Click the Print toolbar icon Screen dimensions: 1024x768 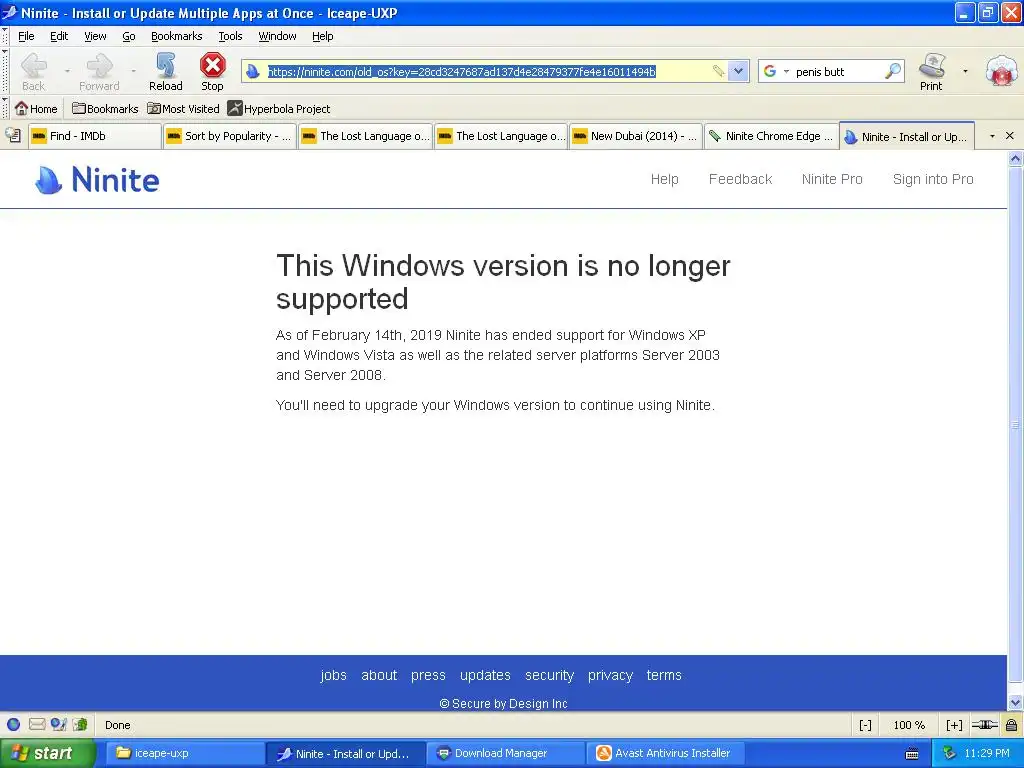pyautogui.click(x=931, y=72)
